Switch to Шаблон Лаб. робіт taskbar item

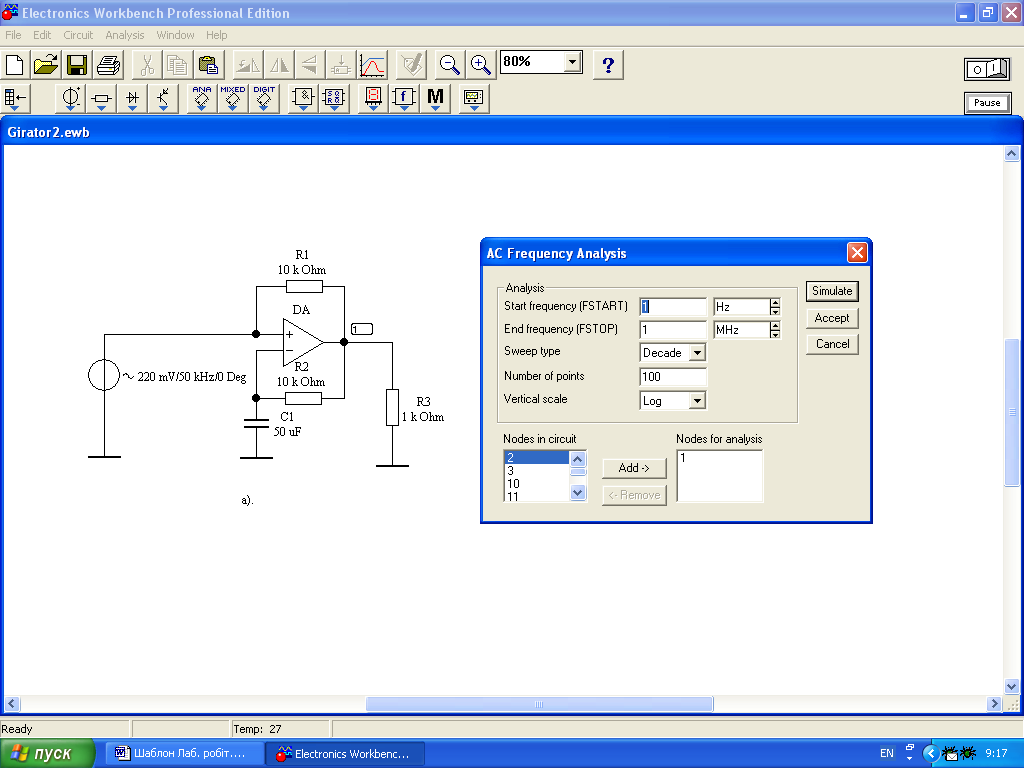coord(183,754)
